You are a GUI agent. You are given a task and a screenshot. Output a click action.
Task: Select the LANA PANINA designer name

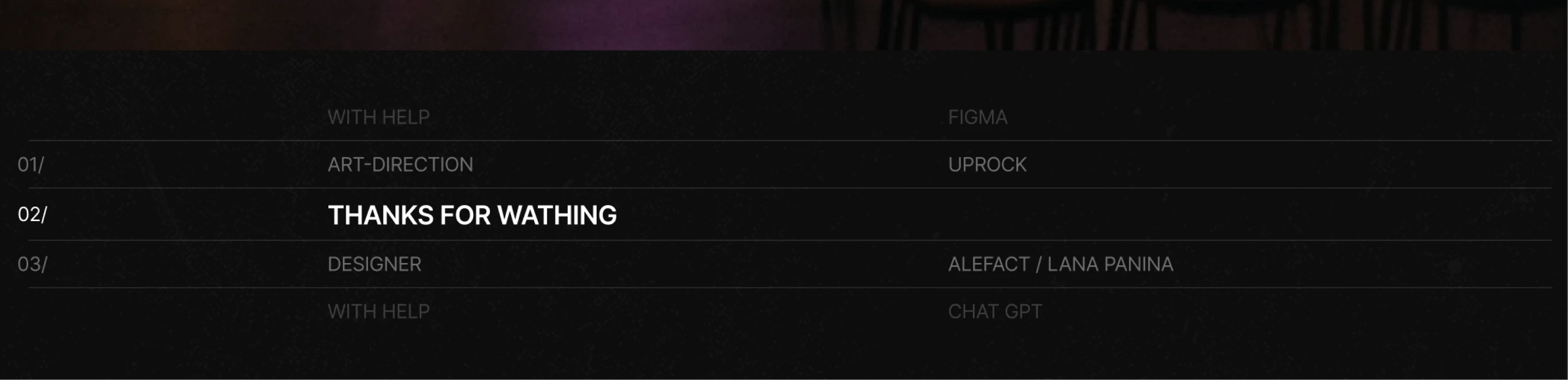pyautogui.click(x=1110, y=264)
